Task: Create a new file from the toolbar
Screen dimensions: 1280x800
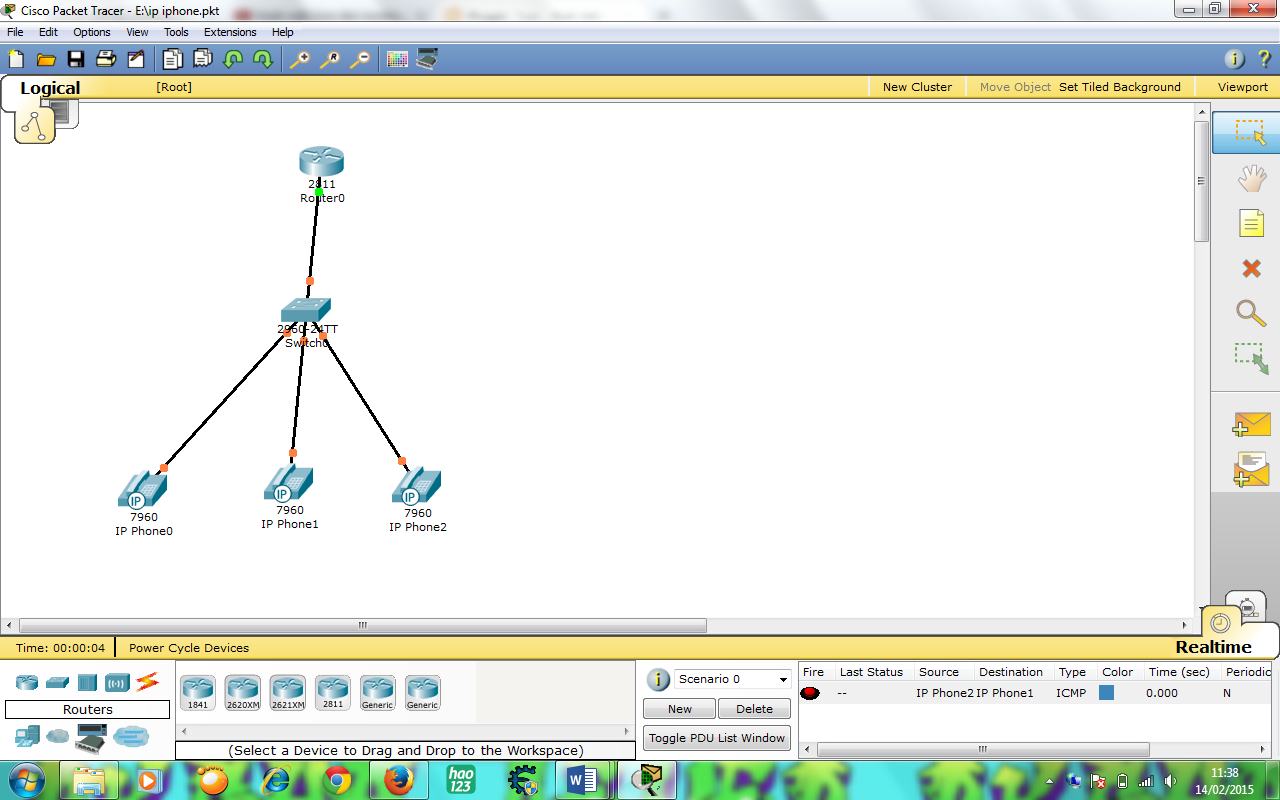Action: tap(16, 59)
